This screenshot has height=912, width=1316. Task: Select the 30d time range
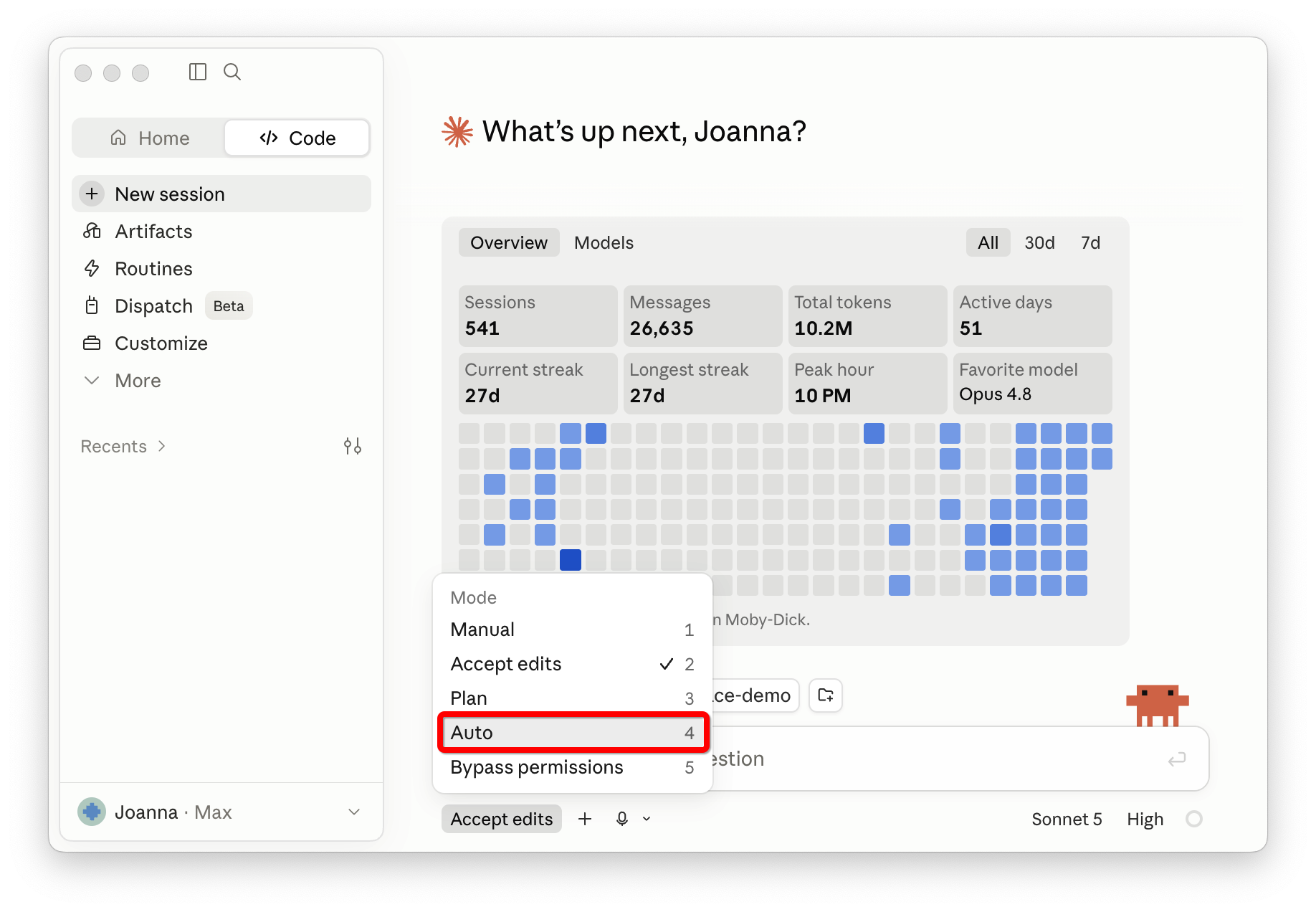(1039, 242)
